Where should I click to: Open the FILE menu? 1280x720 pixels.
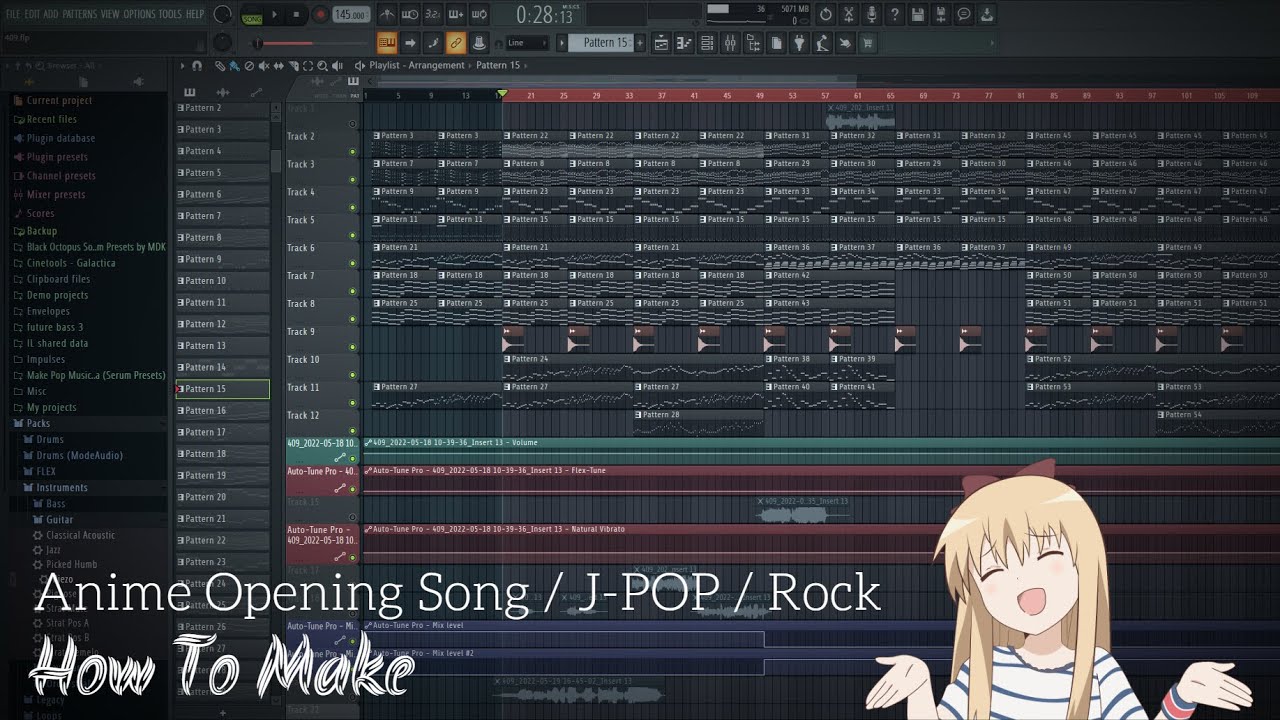pyautogui.click(x=14, y=14)
